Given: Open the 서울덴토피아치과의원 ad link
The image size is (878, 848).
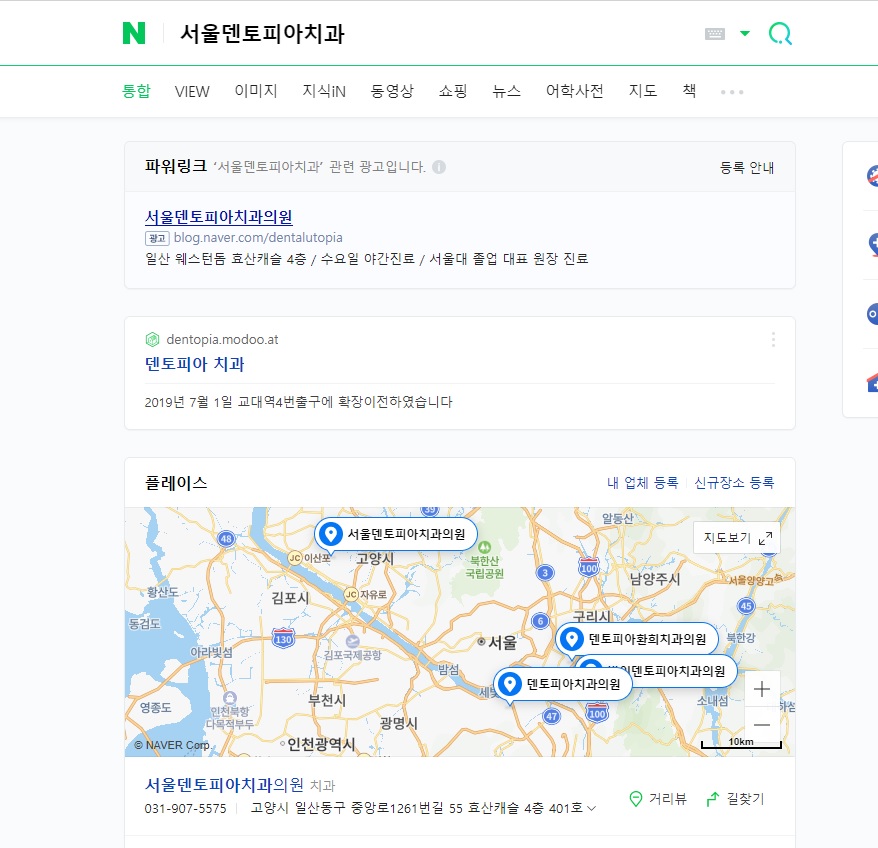Looking at the screenshot, I should pos(218,217).
